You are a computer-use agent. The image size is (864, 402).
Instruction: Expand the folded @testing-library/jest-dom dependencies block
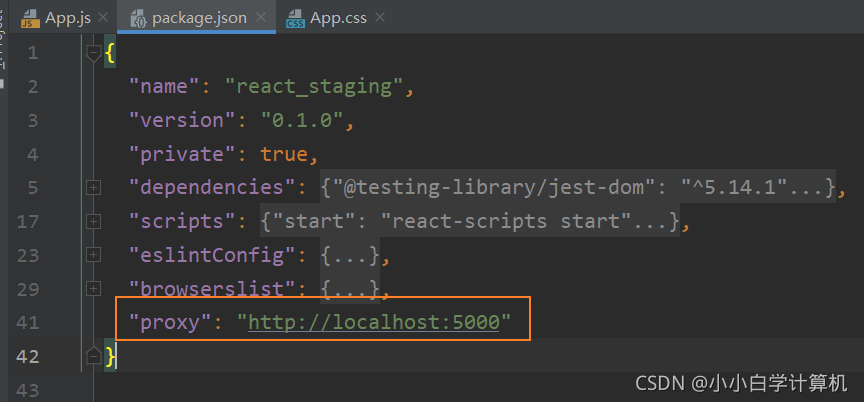(x=578, y=188)
